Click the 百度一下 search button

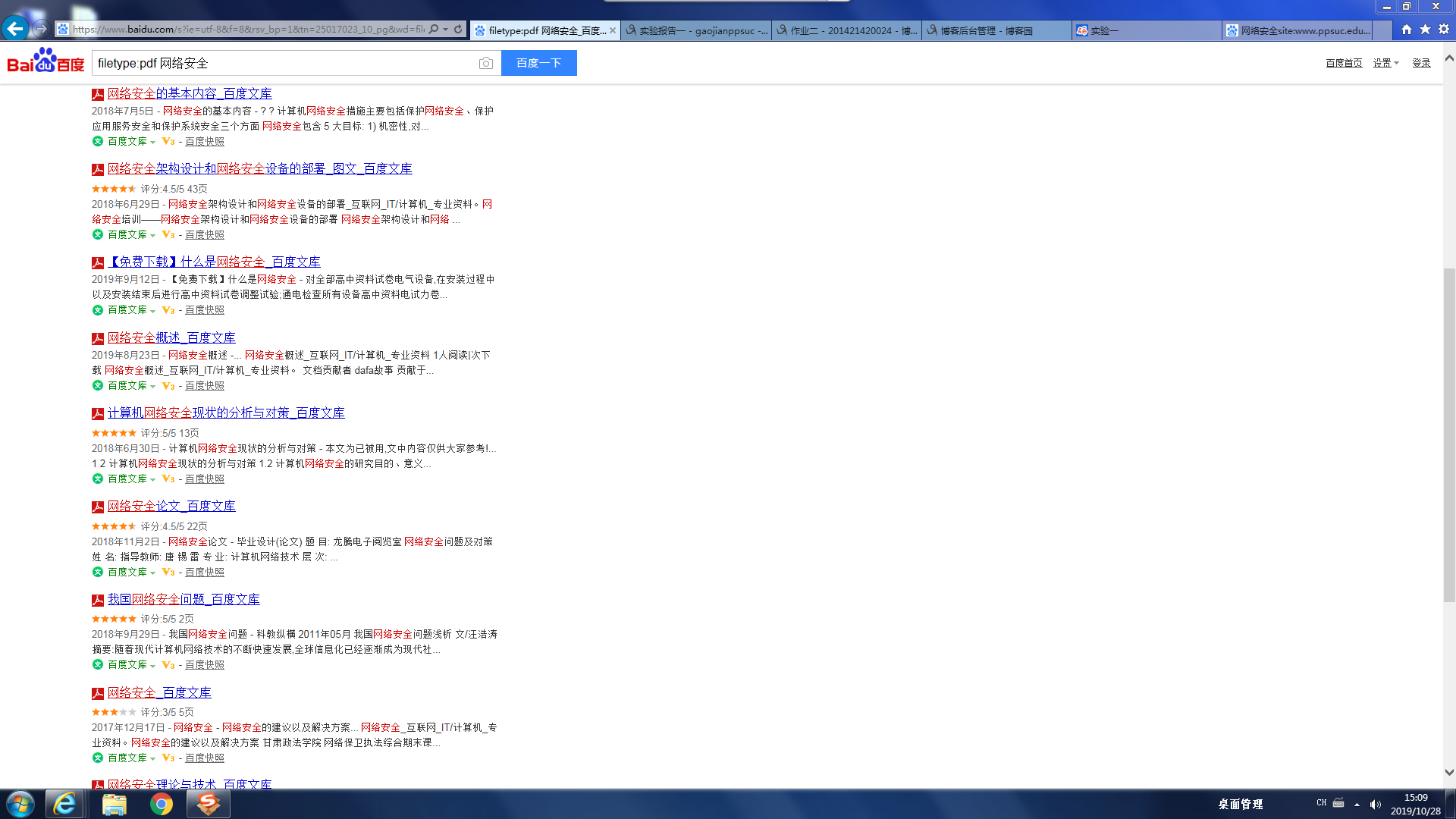coord(538,63)
